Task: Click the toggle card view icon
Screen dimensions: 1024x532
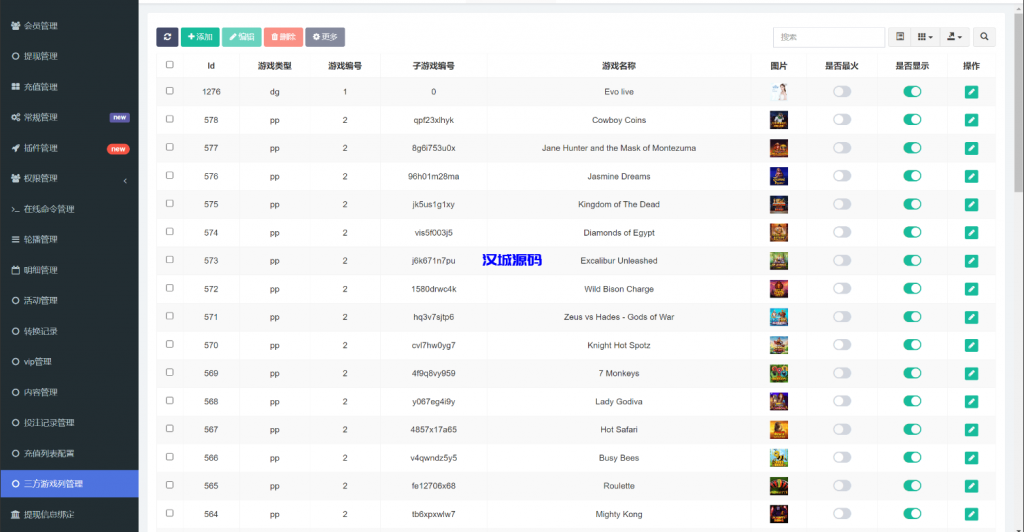Action: pos(900,37)
